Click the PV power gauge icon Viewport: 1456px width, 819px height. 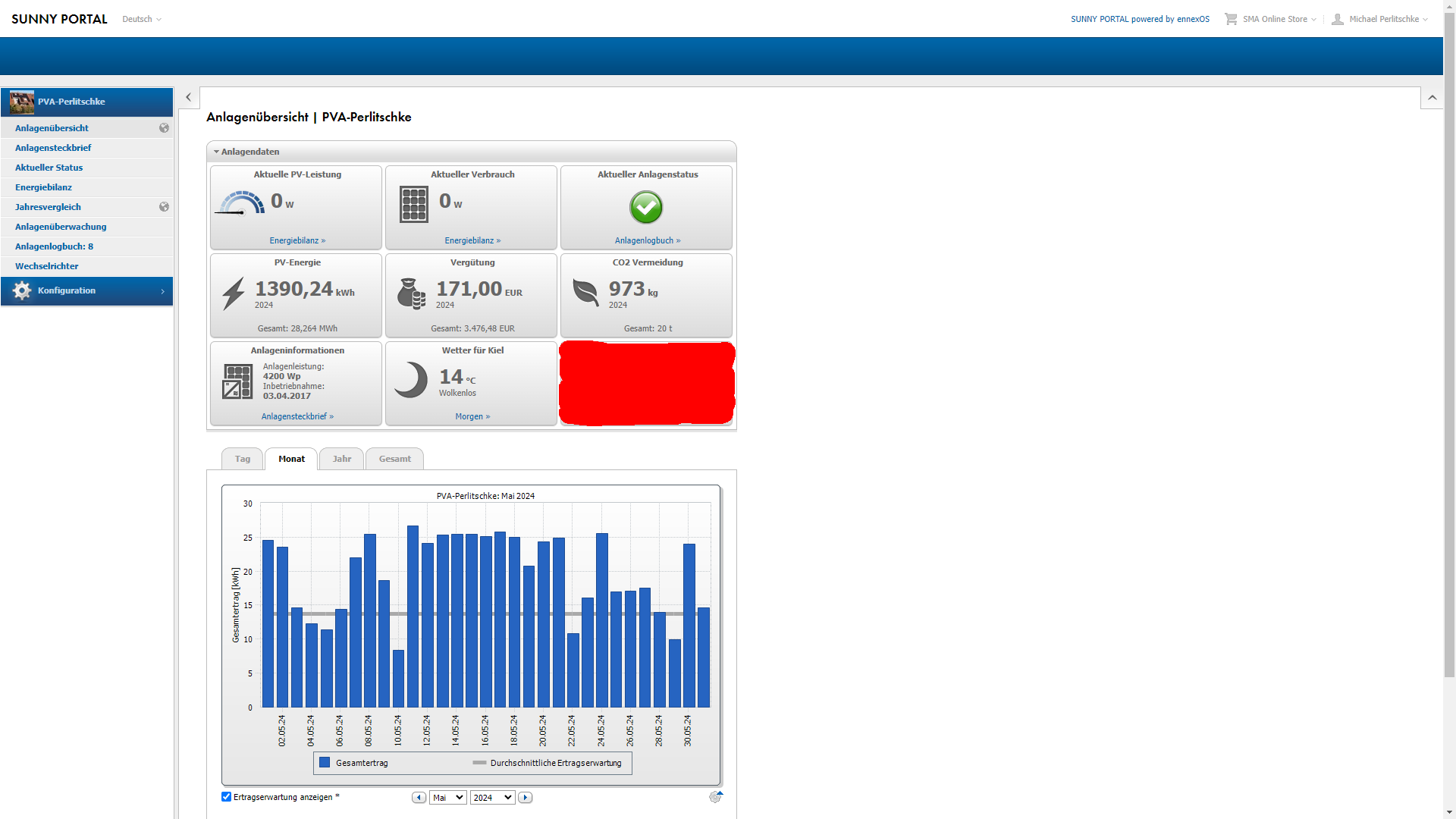(240, 203)
